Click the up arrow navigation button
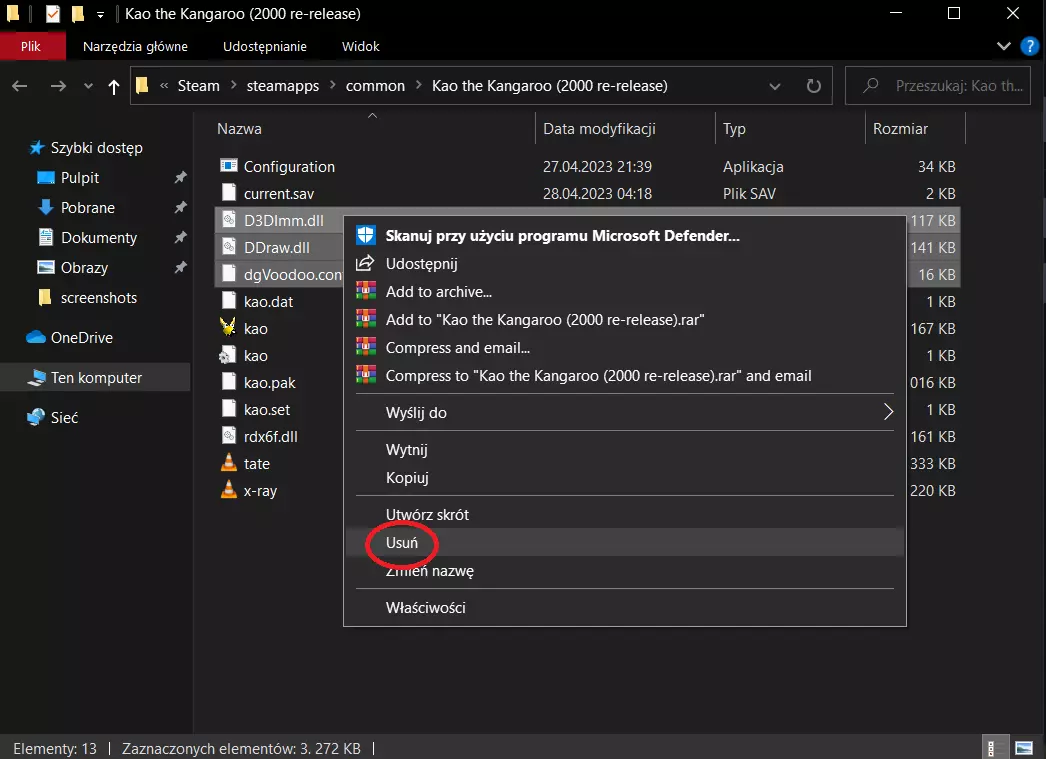1046x759 pixels. point(113,86)
